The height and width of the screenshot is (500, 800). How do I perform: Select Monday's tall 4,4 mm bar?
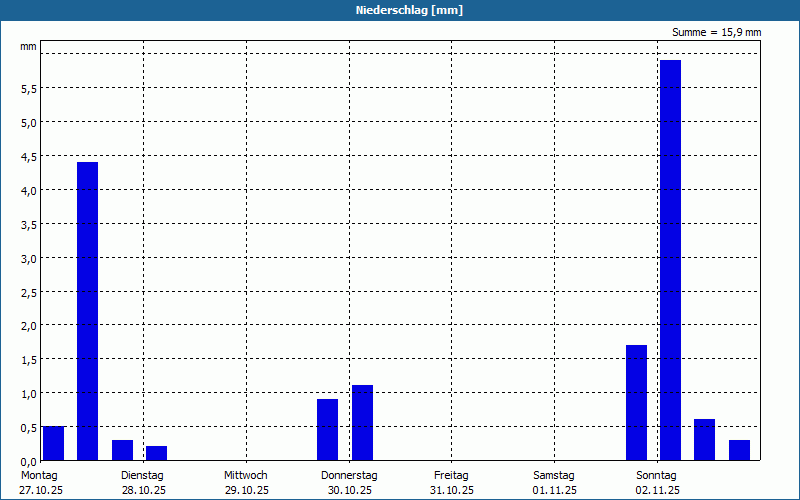click(87, 311)
